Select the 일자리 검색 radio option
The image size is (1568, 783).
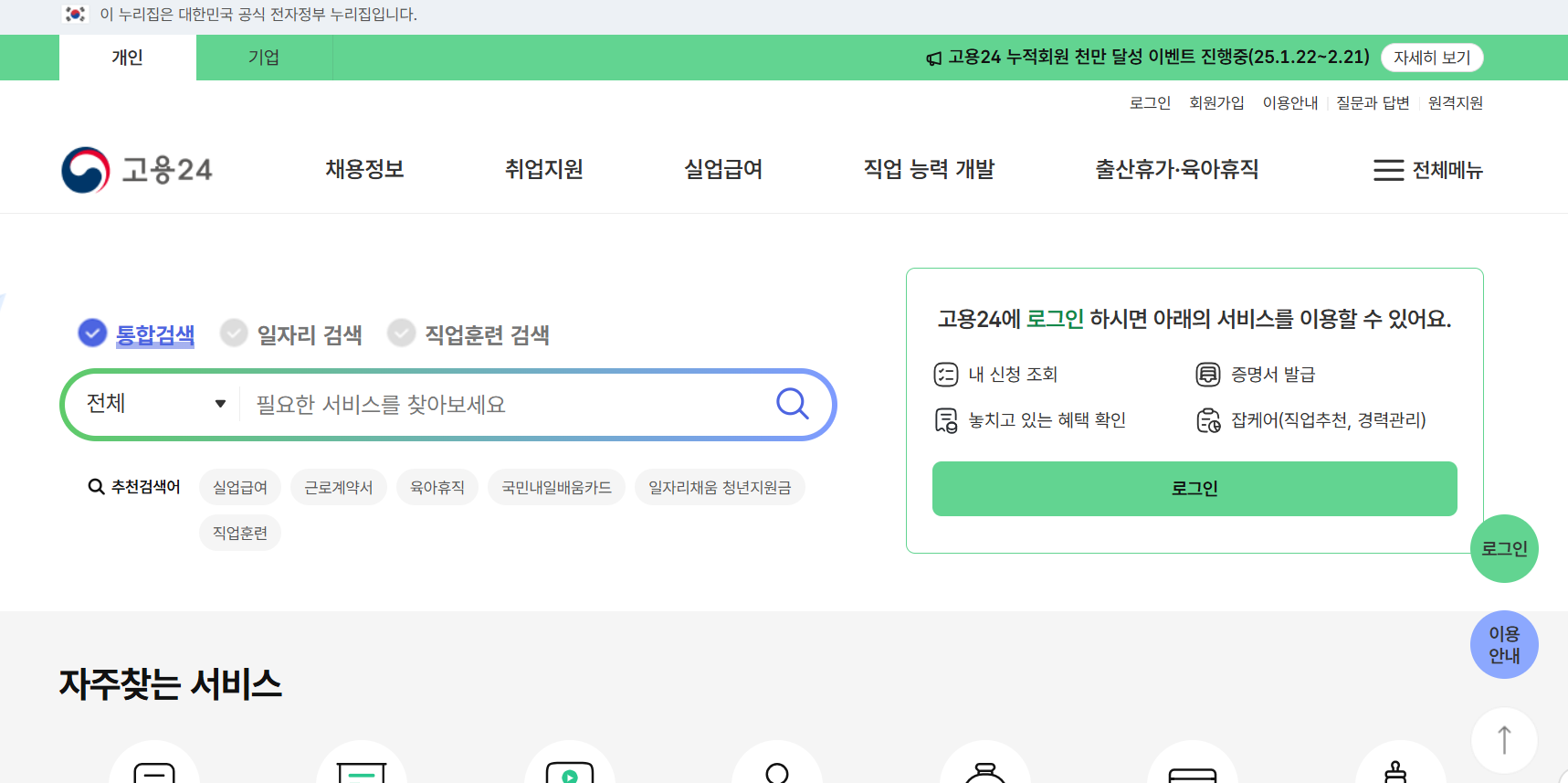pyautogui.click(x=292, y=334)
